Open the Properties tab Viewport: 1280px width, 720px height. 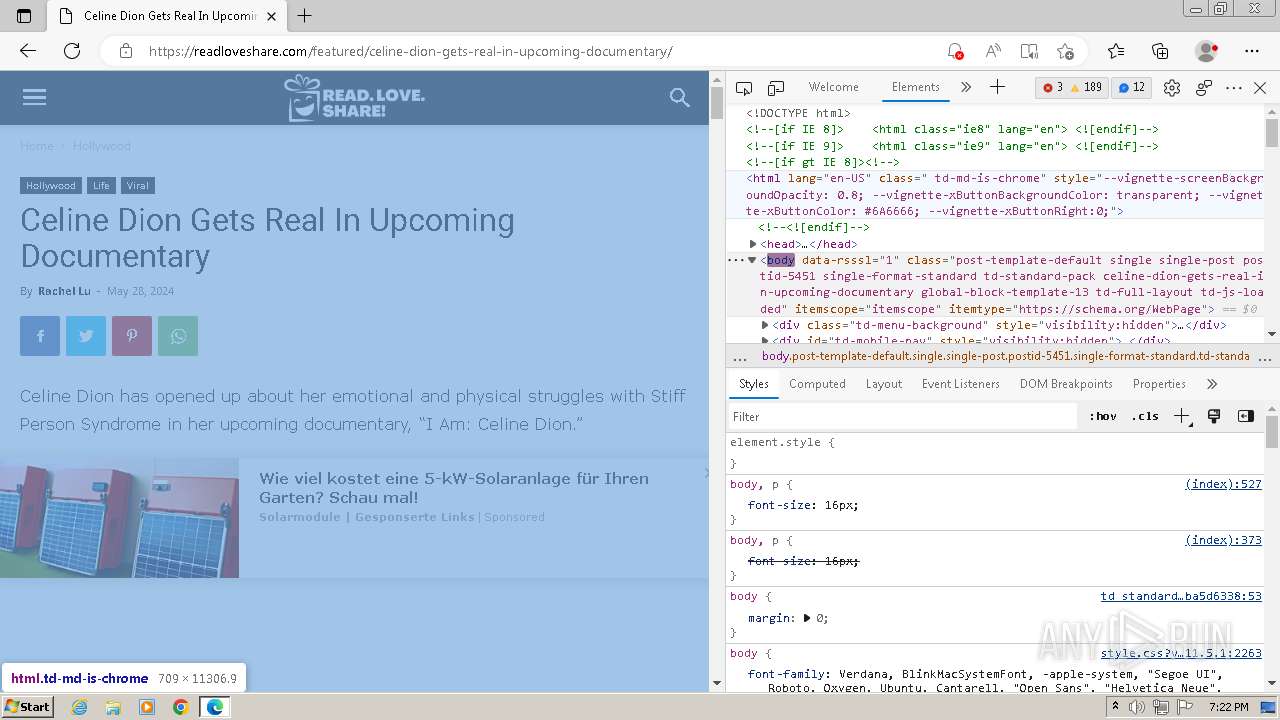[x=1159, y=384]
